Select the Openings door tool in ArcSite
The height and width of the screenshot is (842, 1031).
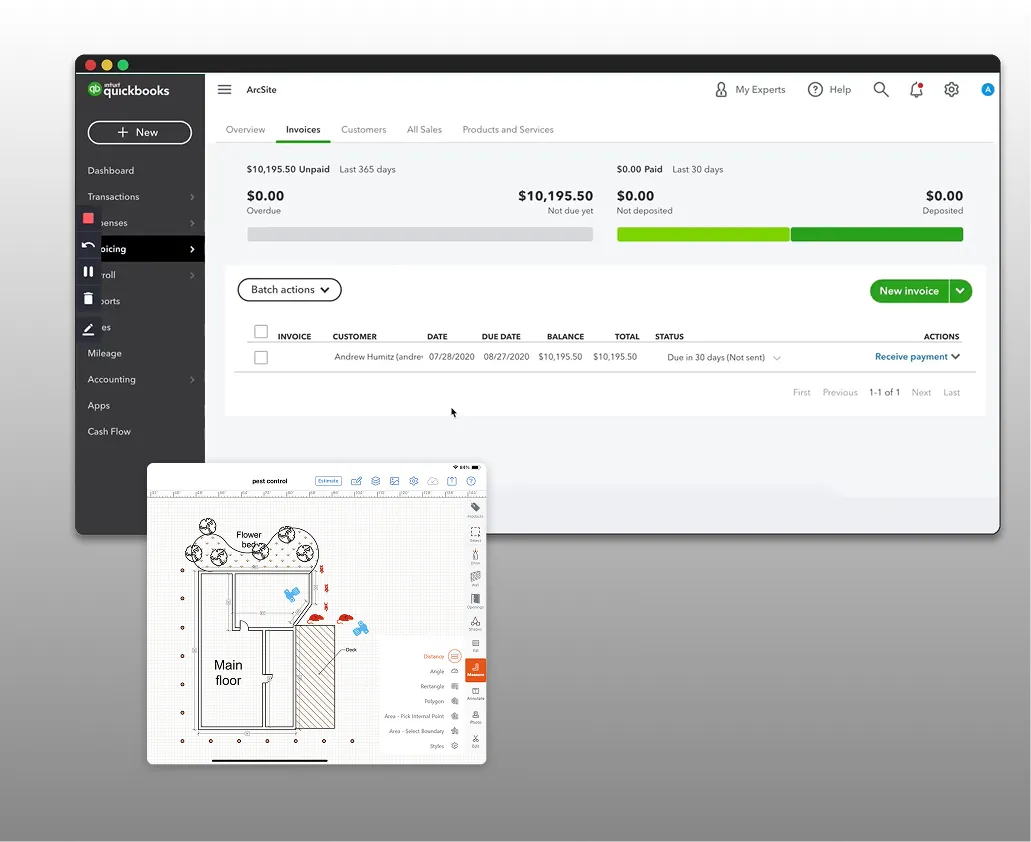tap(475, 601)
